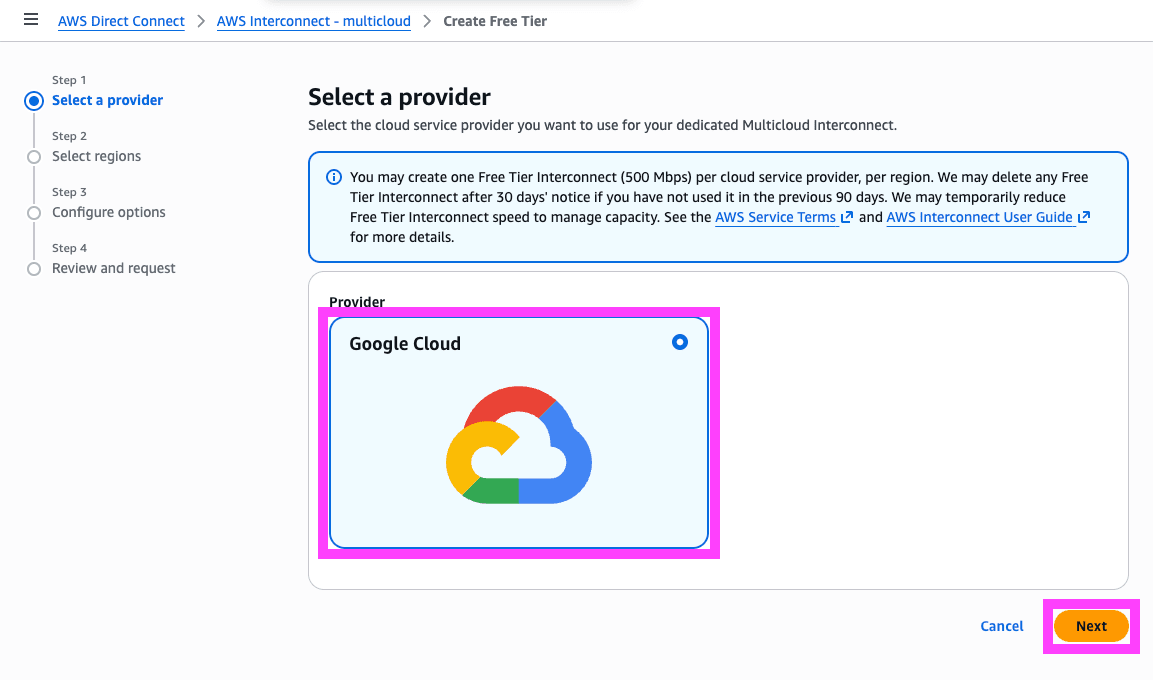Click the Google Cloud card title
The image size is (1153, 680).
(x=405, y=343)
